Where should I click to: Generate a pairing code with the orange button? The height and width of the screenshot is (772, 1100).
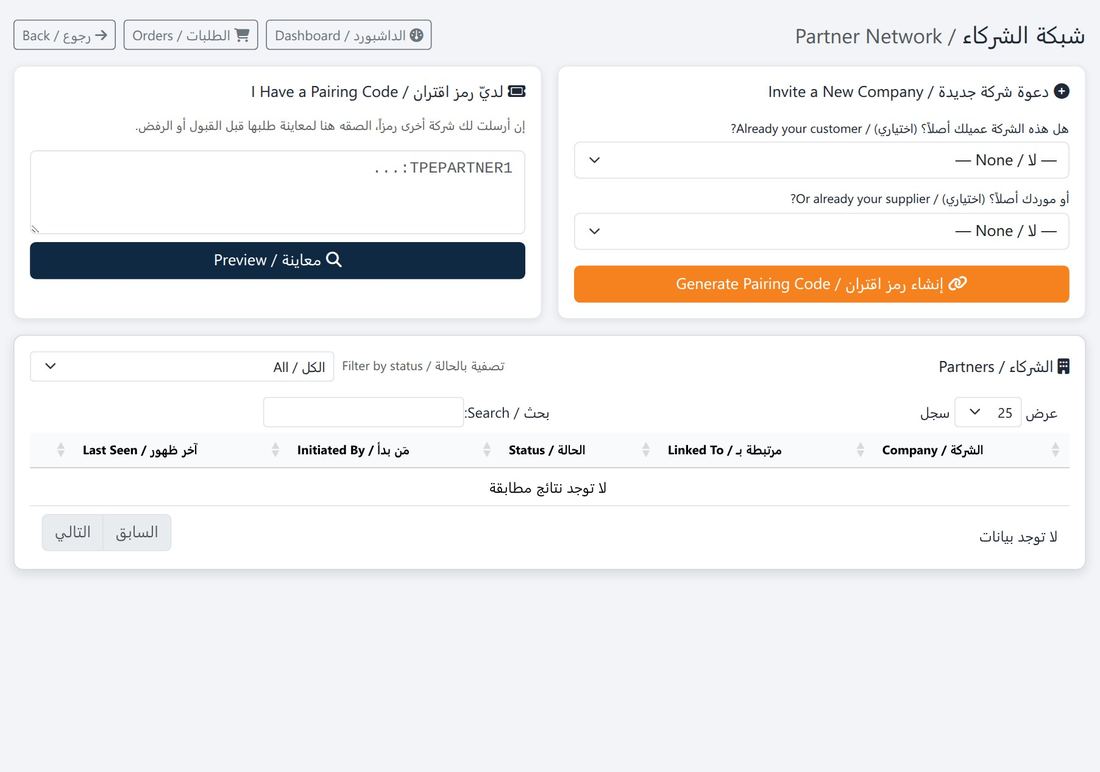[821, 284]
